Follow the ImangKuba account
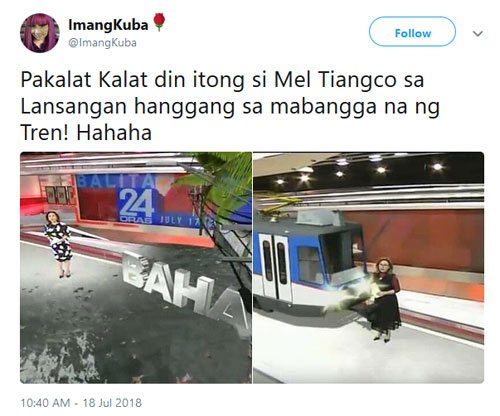 click(412, 32)
